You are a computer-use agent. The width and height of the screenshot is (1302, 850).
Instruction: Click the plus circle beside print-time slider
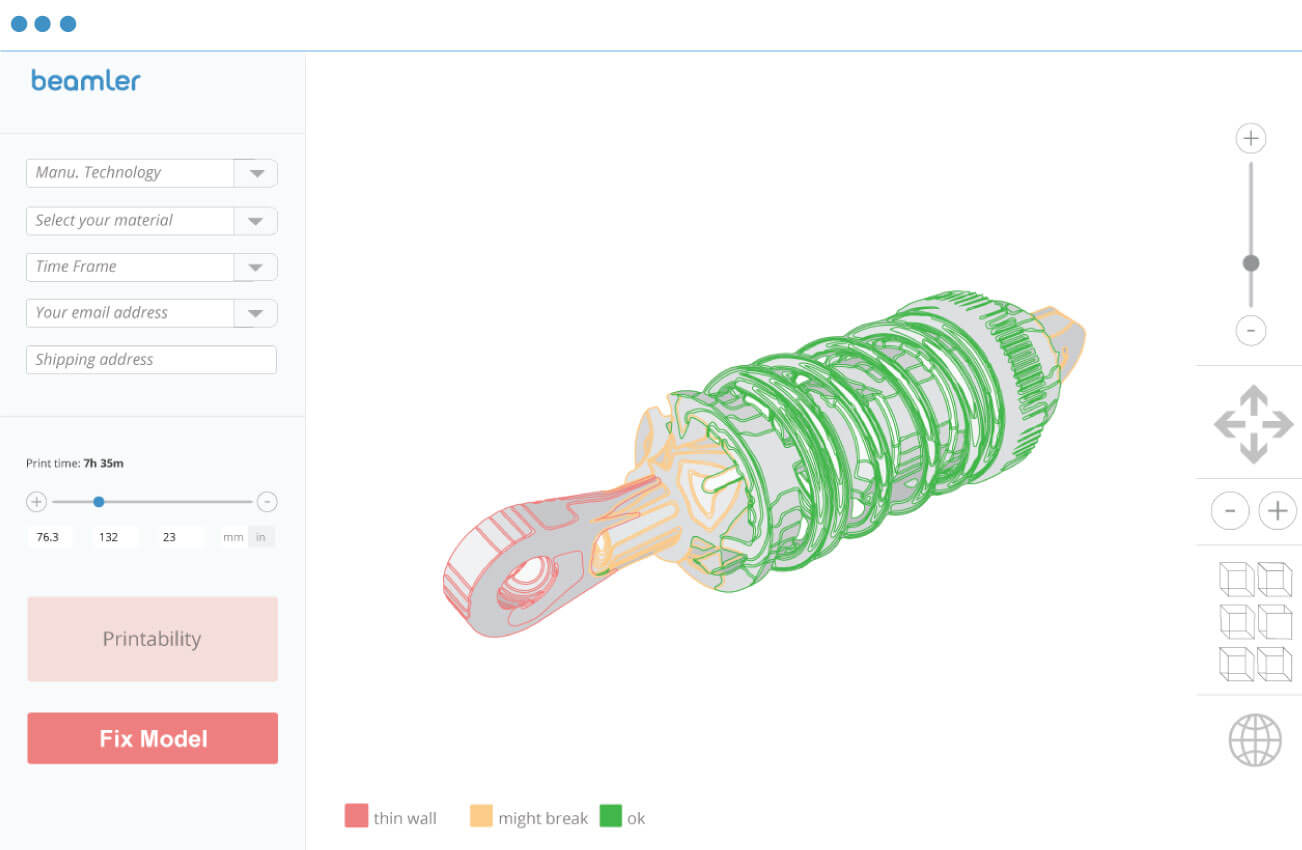(x=36, y=502)
